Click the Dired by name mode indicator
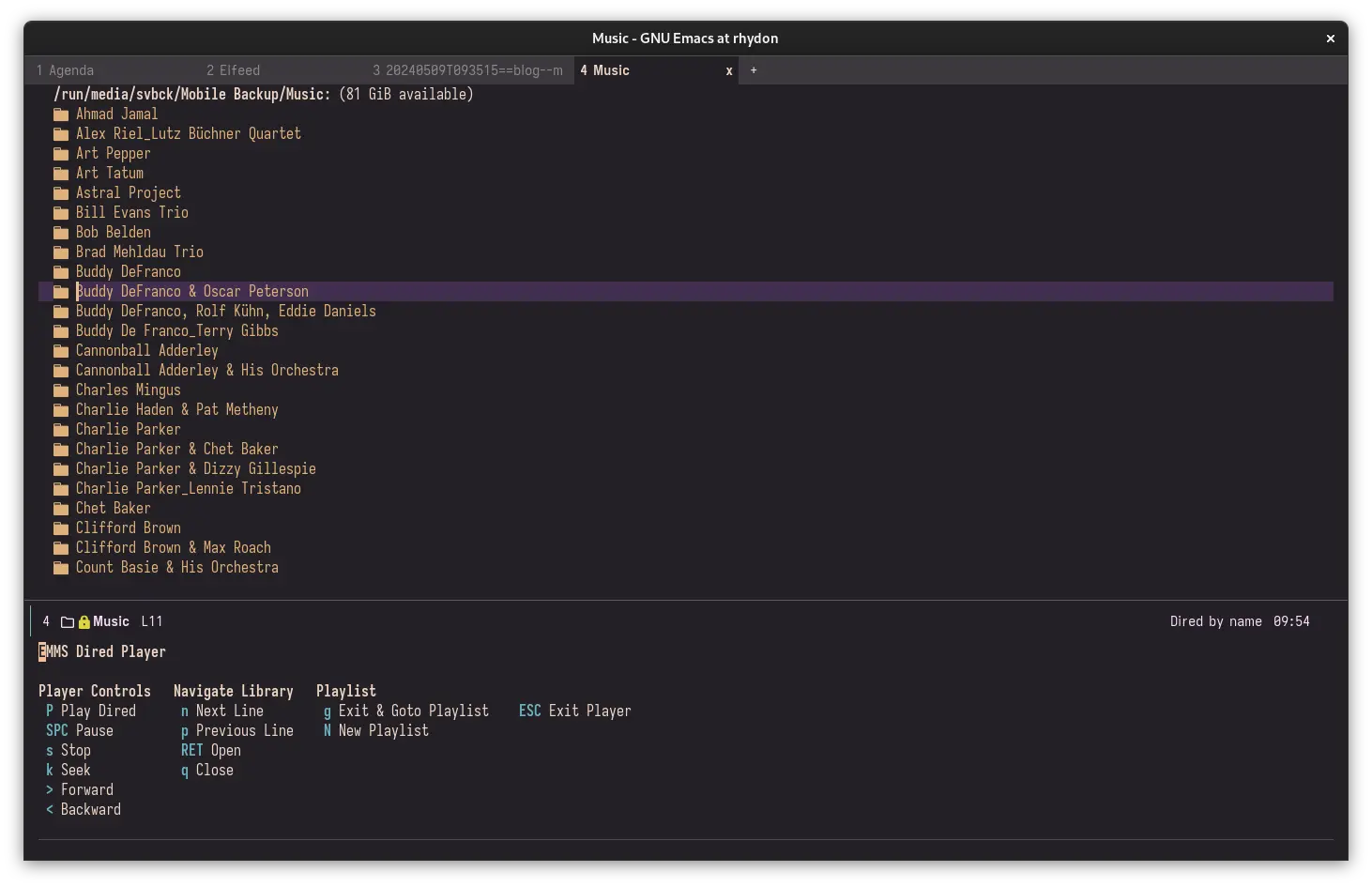 (x=1215, y=621)
